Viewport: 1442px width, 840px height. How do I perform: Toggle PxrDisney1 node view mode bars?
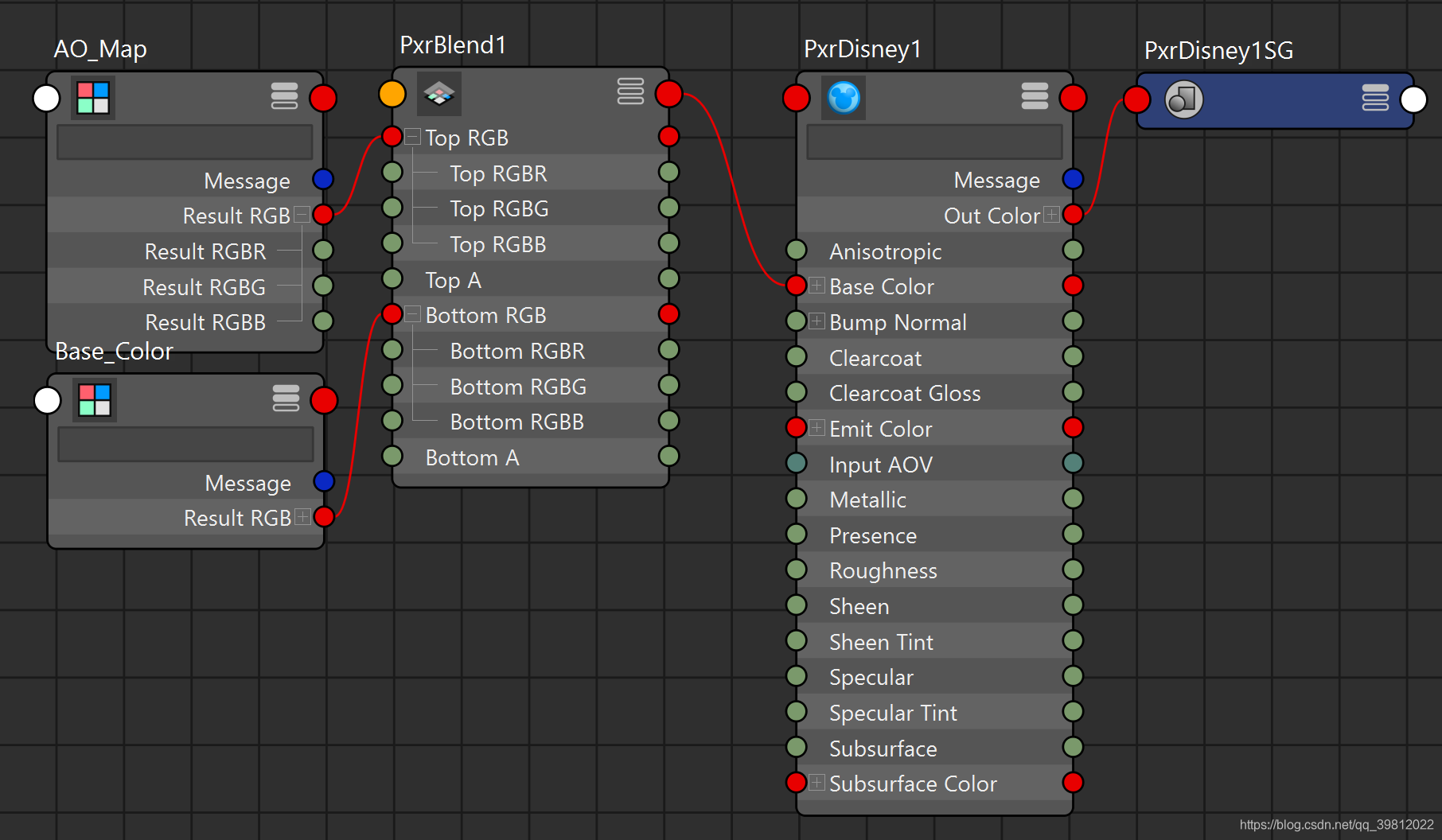point(1035,95)
